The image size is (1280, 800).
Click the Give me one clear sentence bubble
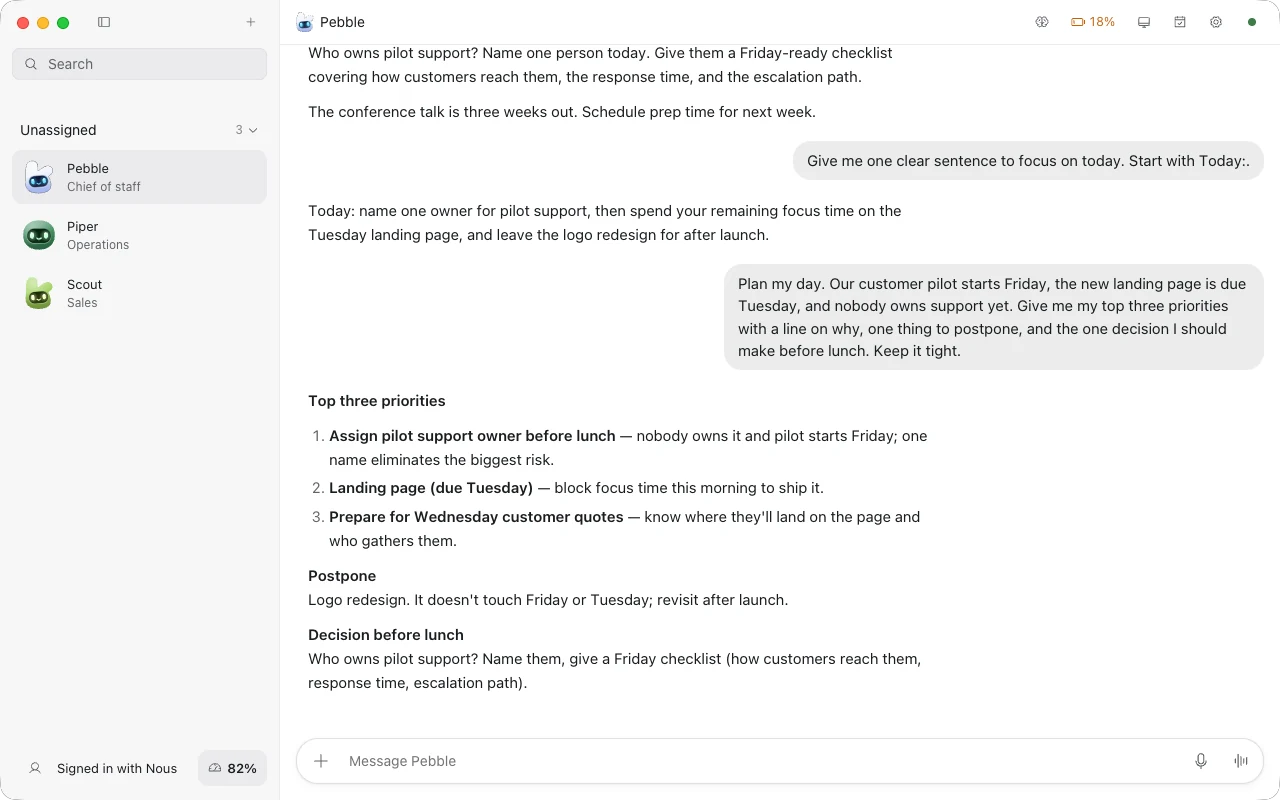point(1028,161)
